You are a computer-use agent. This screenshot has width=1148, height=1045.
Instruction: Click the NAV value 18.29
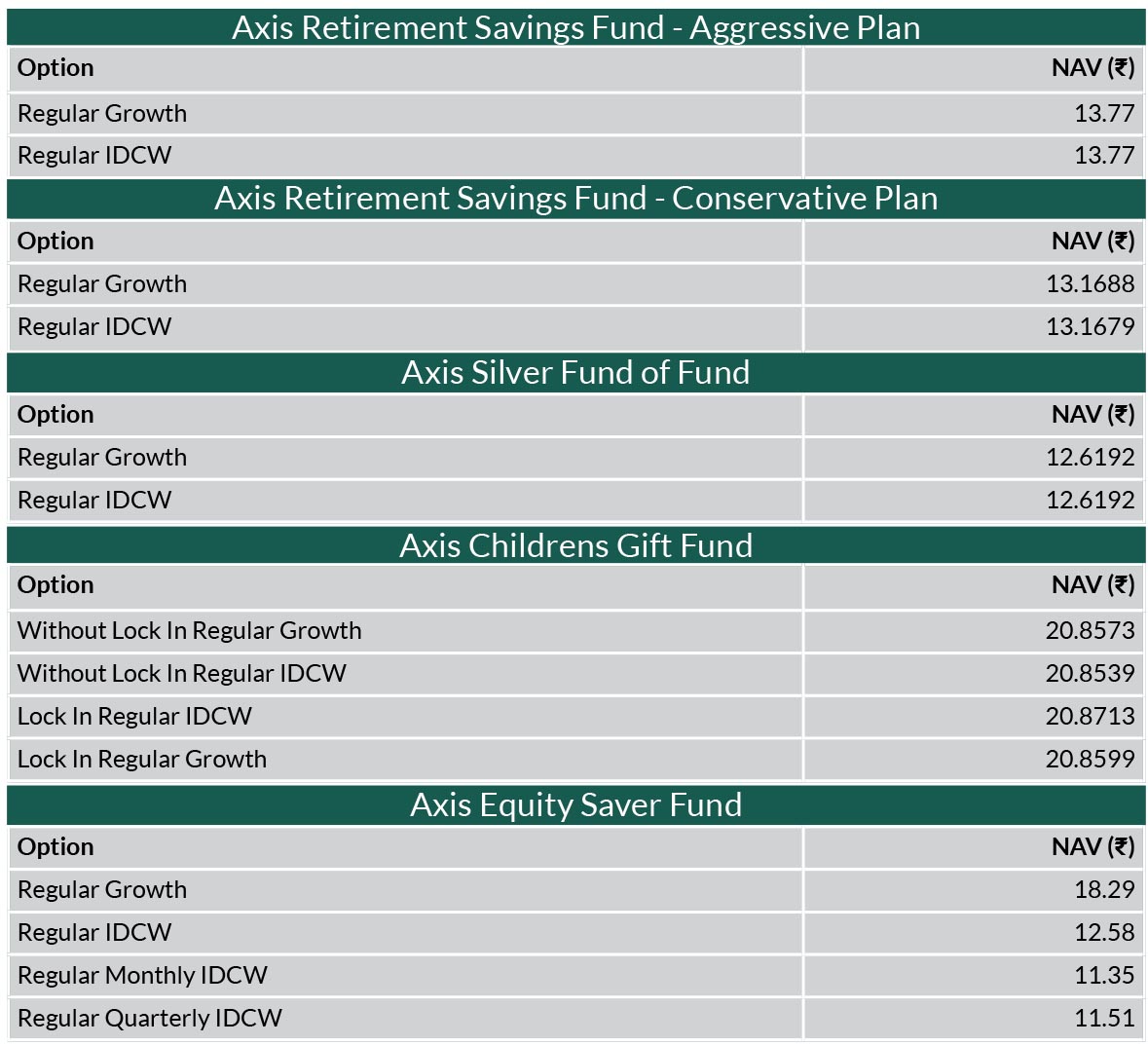tap(1104, 889)
